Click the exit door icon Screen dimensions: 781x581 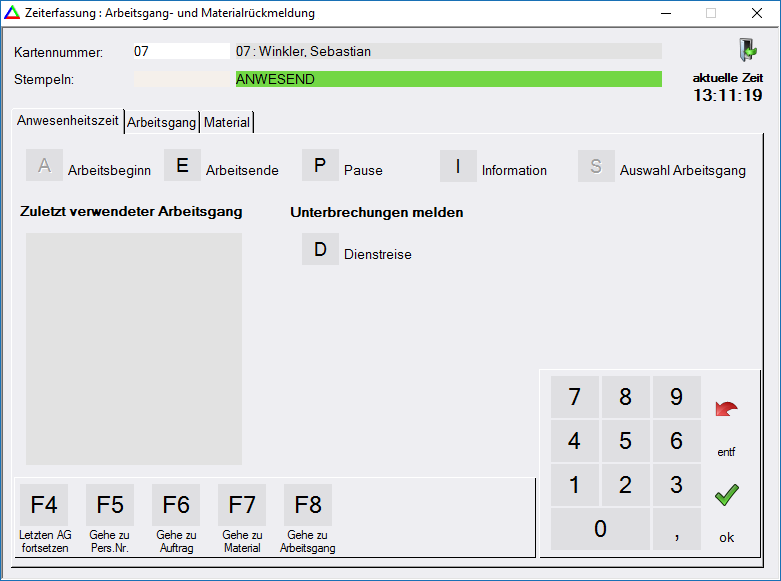click(746, 51)
